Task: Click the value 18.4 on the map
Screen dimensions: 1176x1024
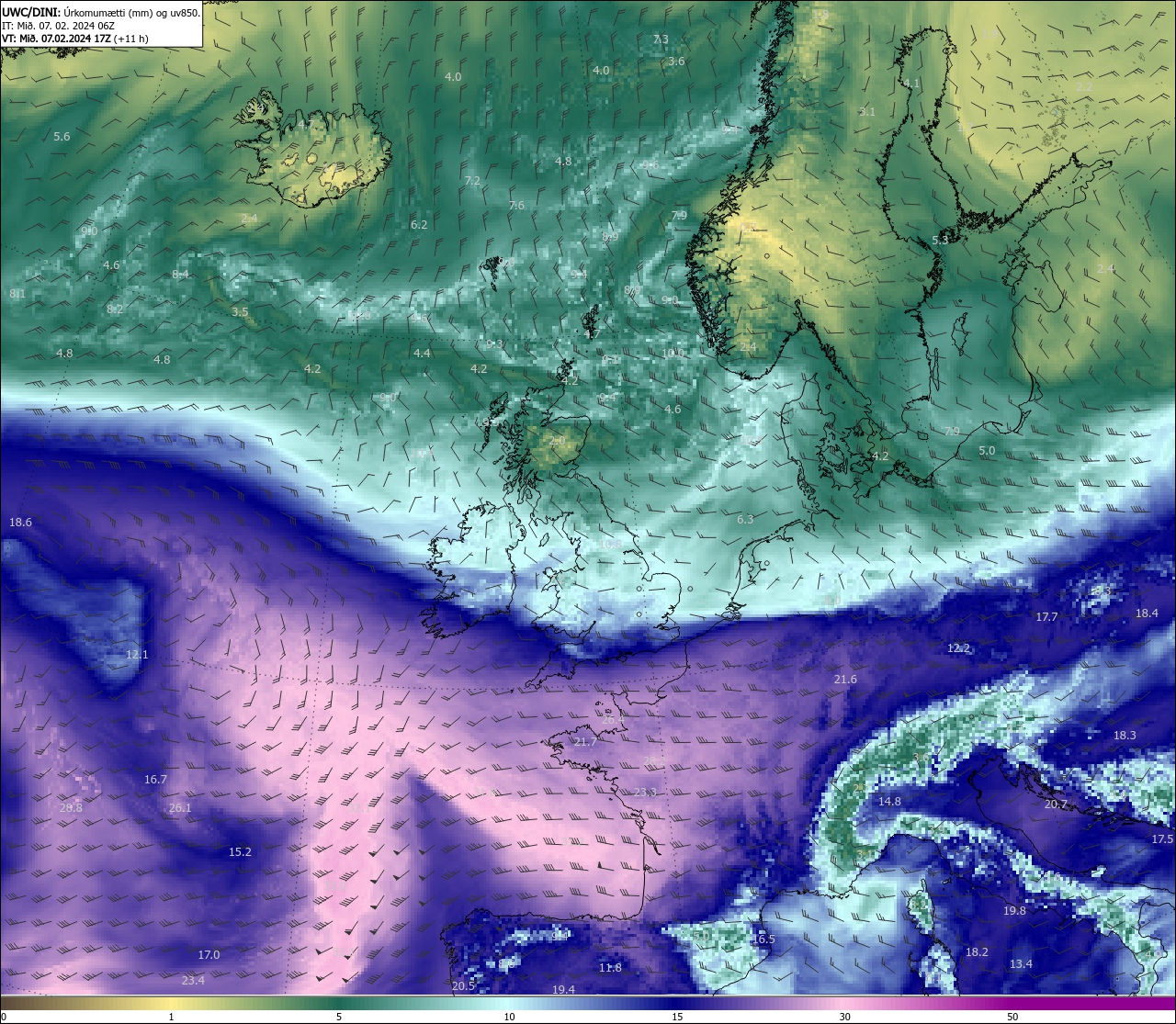Action: [1147, 613]
